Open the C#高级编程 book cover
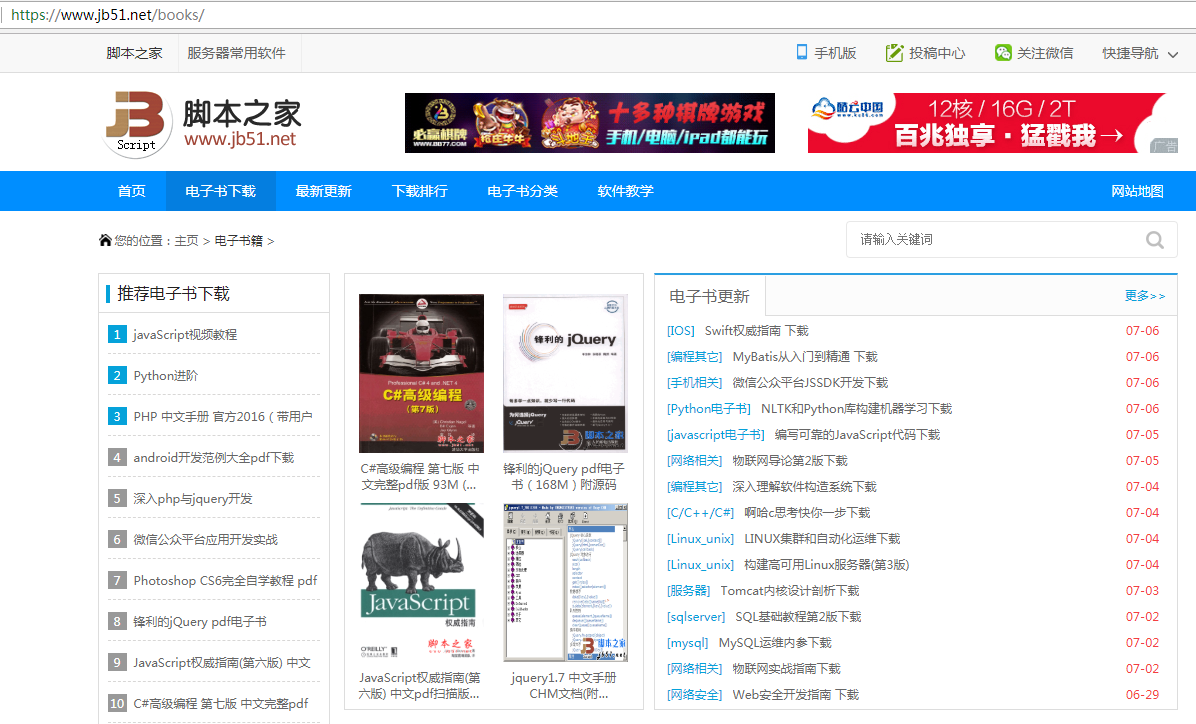Screen dimensions: 1196x724 tap(421, 373)
